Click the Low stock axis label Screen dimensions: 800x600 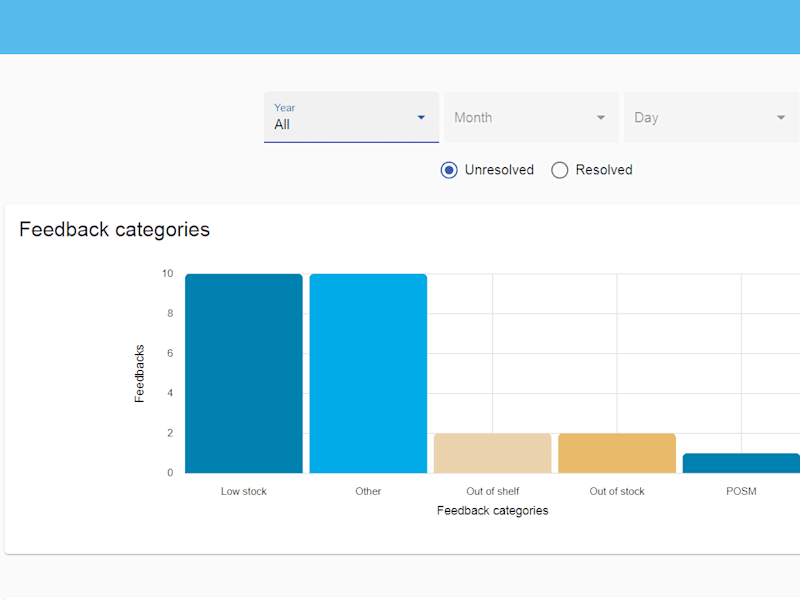point(244,491)
